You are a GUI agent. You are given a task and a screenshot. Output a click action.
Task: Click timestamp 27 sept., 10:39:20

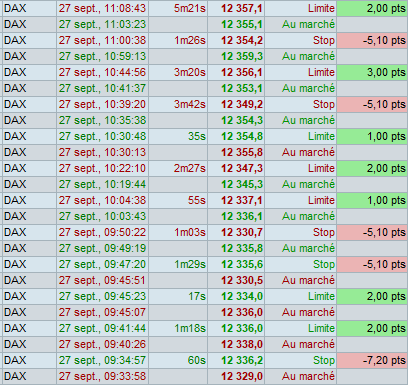pyautogui.click(x=102, y=104)
